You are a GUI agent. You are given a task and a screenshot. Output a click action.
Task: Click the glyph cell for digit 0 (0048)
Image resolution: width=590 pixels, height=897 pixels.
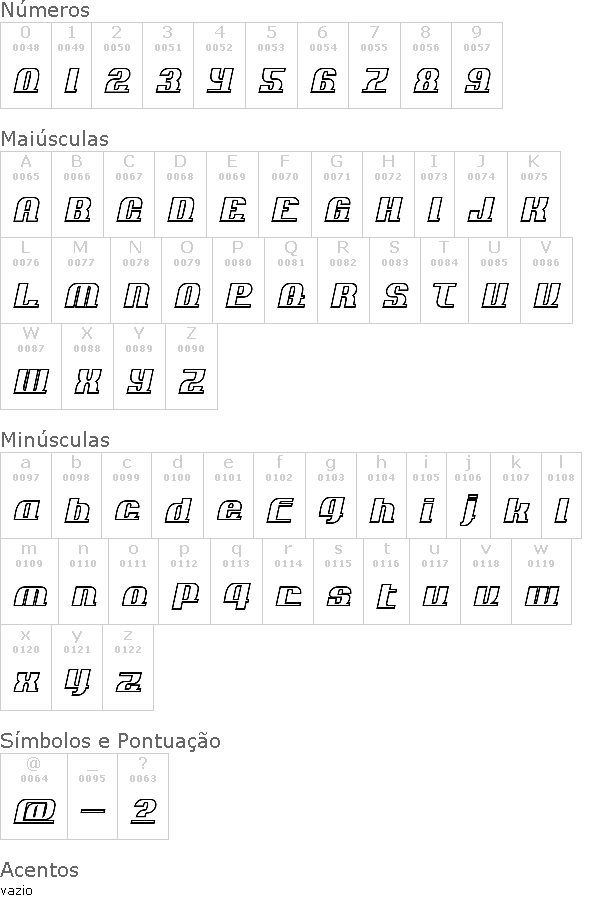click(x=26, y=65)
